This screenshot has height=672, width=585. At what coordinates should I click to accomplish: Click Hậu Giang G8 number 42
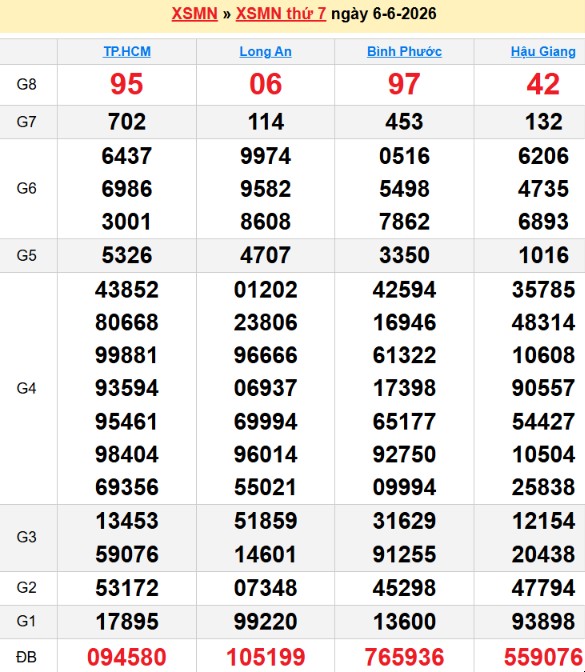(543, 84)
